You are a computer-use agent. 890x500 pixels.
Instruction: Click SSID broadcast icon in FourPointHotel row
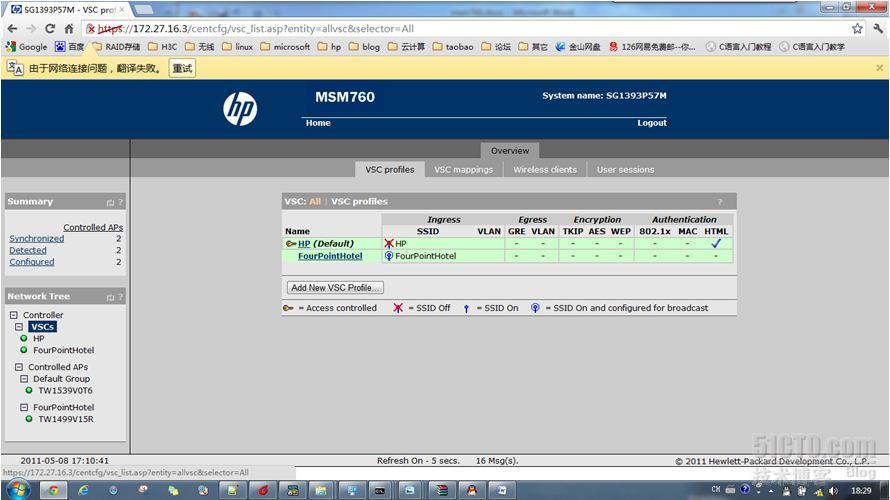click(389, 256)
